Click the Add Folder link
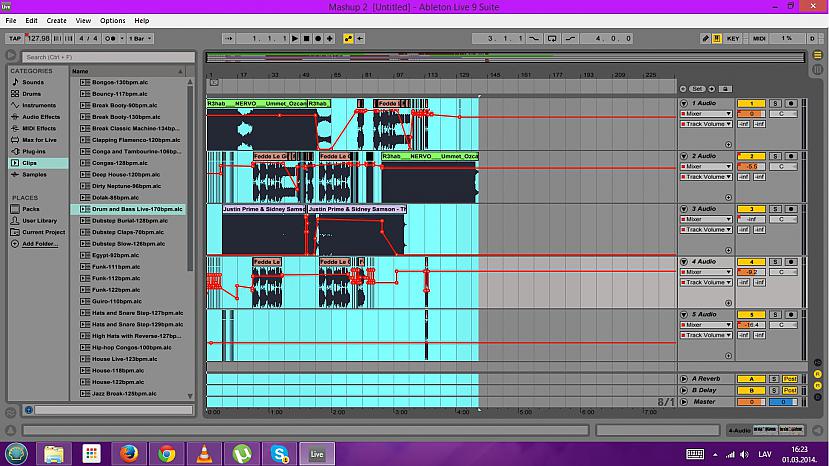Screen dimensions: 829x466 [40, 244]
